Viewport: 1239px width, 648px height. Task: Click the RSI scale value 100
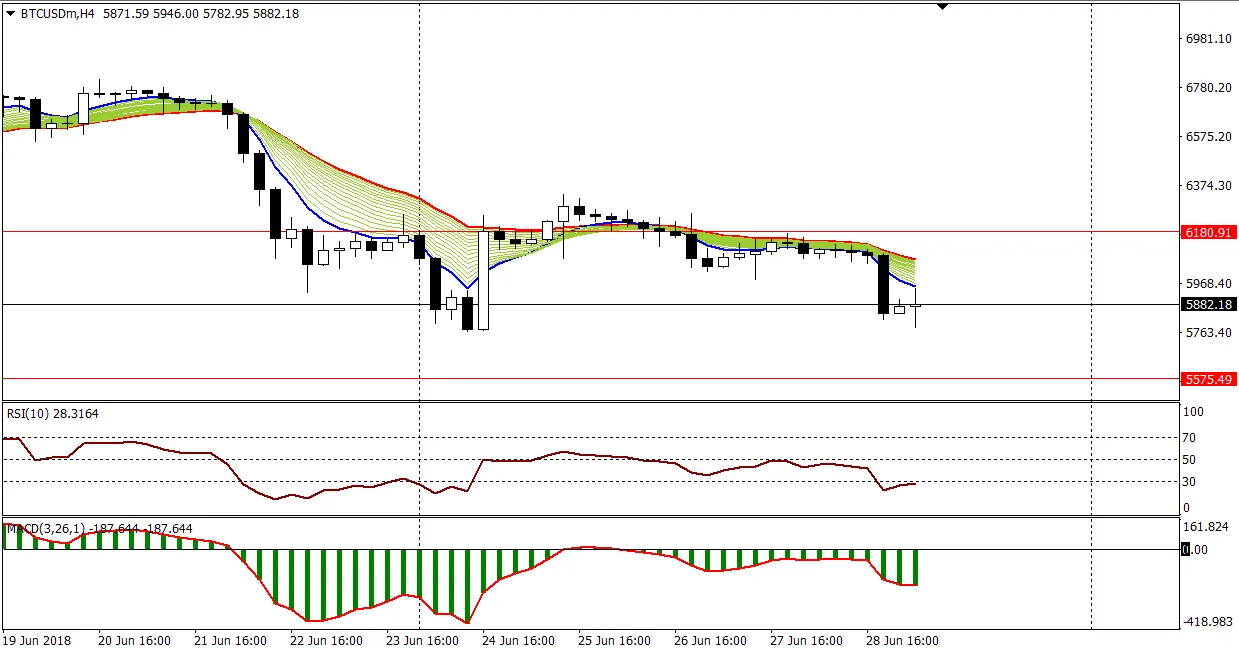click(1196, 411)
